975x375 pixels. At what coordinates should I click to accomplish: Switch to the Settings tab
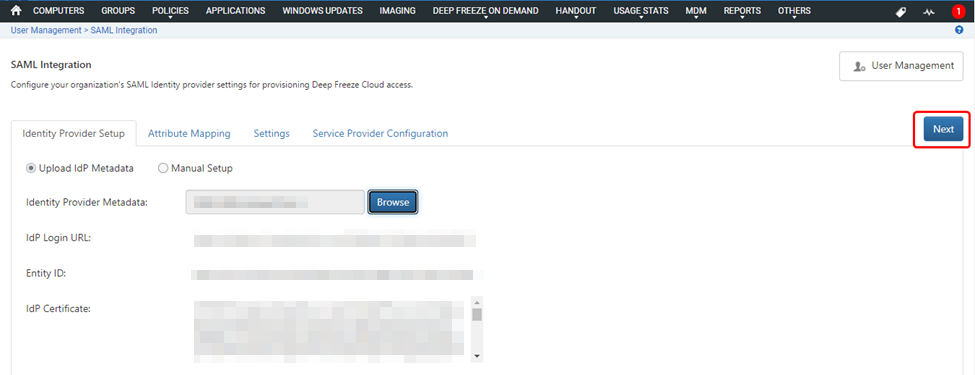(x=271, y=133)
